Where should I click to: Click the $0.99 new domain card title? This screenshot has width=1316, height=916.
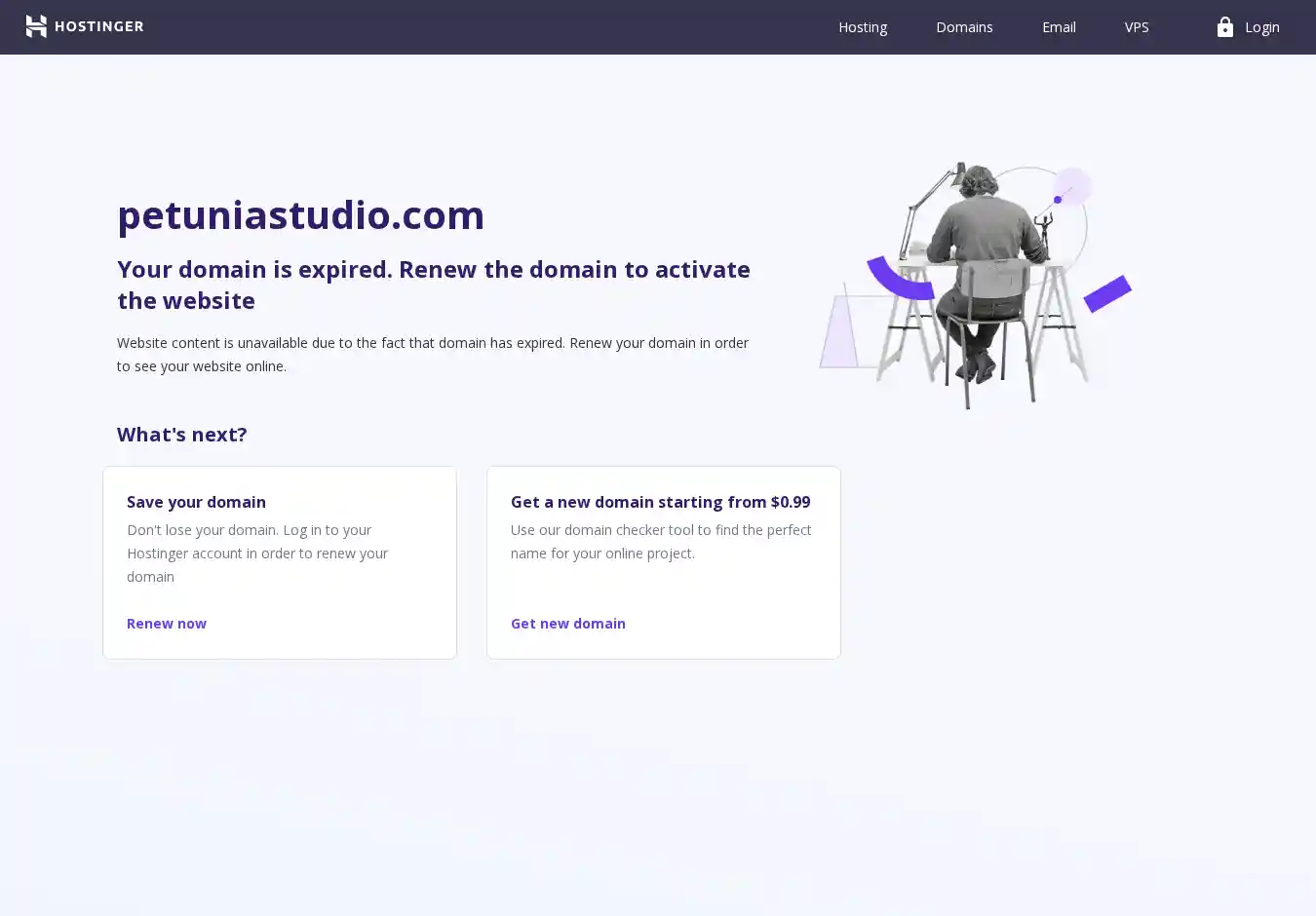click(660, 502)
